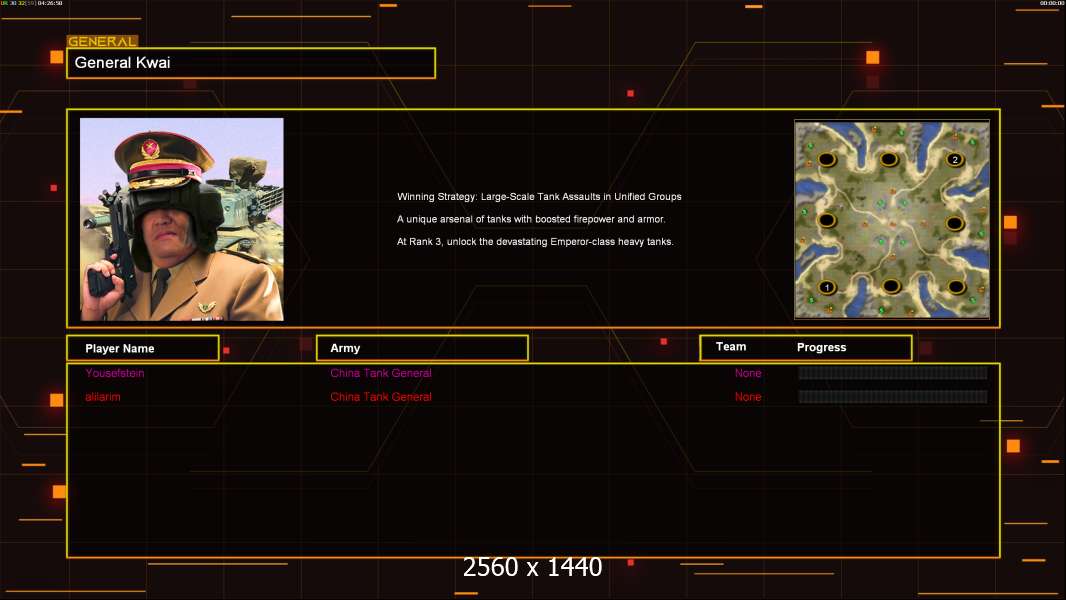Click the Progress column header

(821, 347)
